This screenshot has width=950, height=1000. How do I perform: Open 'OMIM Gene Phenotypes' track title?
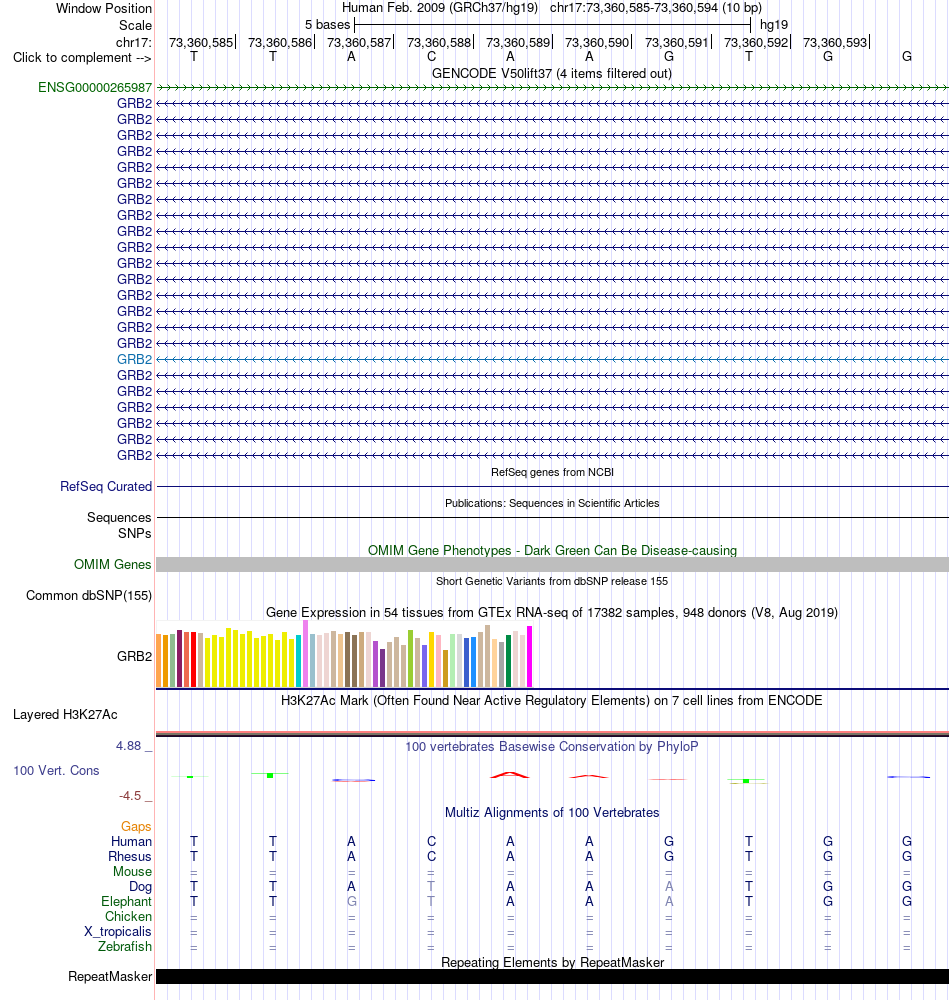click(x=552, y=550)
